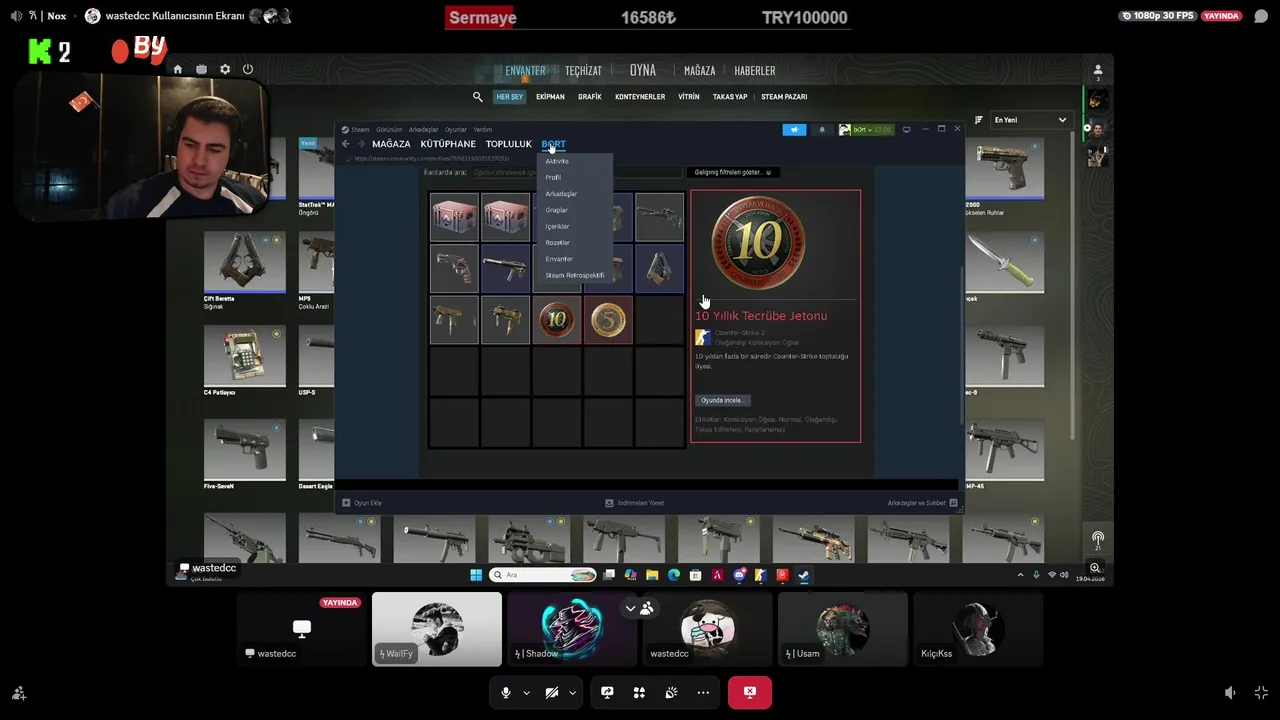Click the Windows Start button in shared screen
Image resolution: width=1280 pixels, height=720 pixels.
[476, 575]
